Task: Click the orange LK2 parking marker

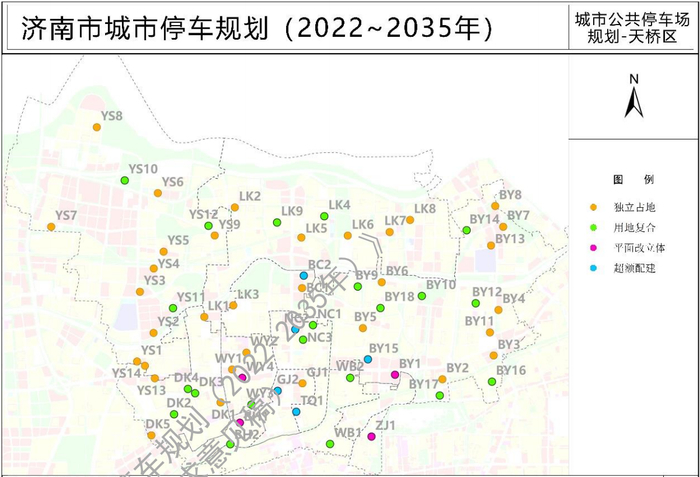Action: pyautogui.click(x=235, y=207)
